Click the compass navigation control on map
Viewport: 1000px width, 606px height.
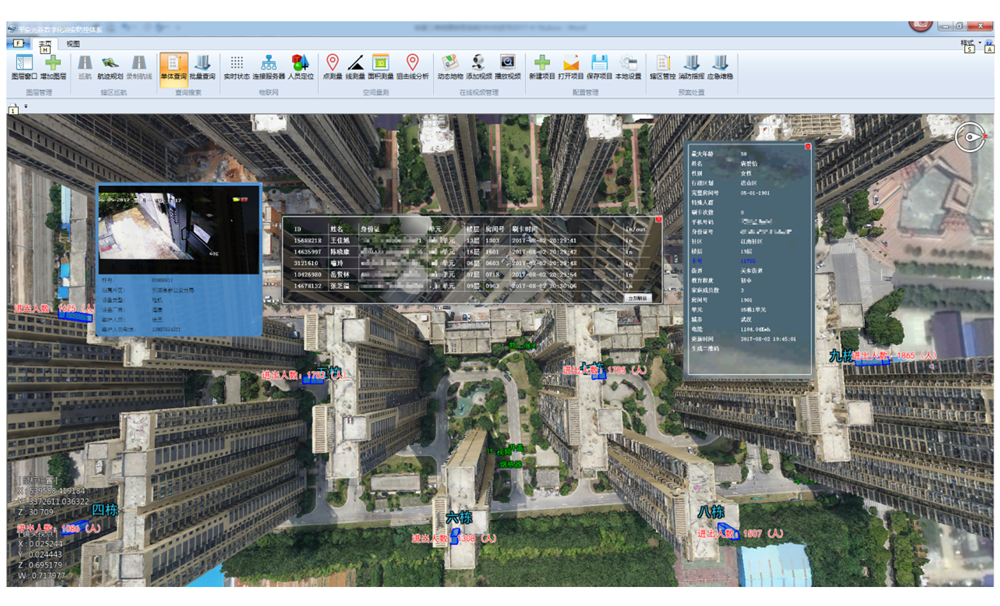[969, 138]
